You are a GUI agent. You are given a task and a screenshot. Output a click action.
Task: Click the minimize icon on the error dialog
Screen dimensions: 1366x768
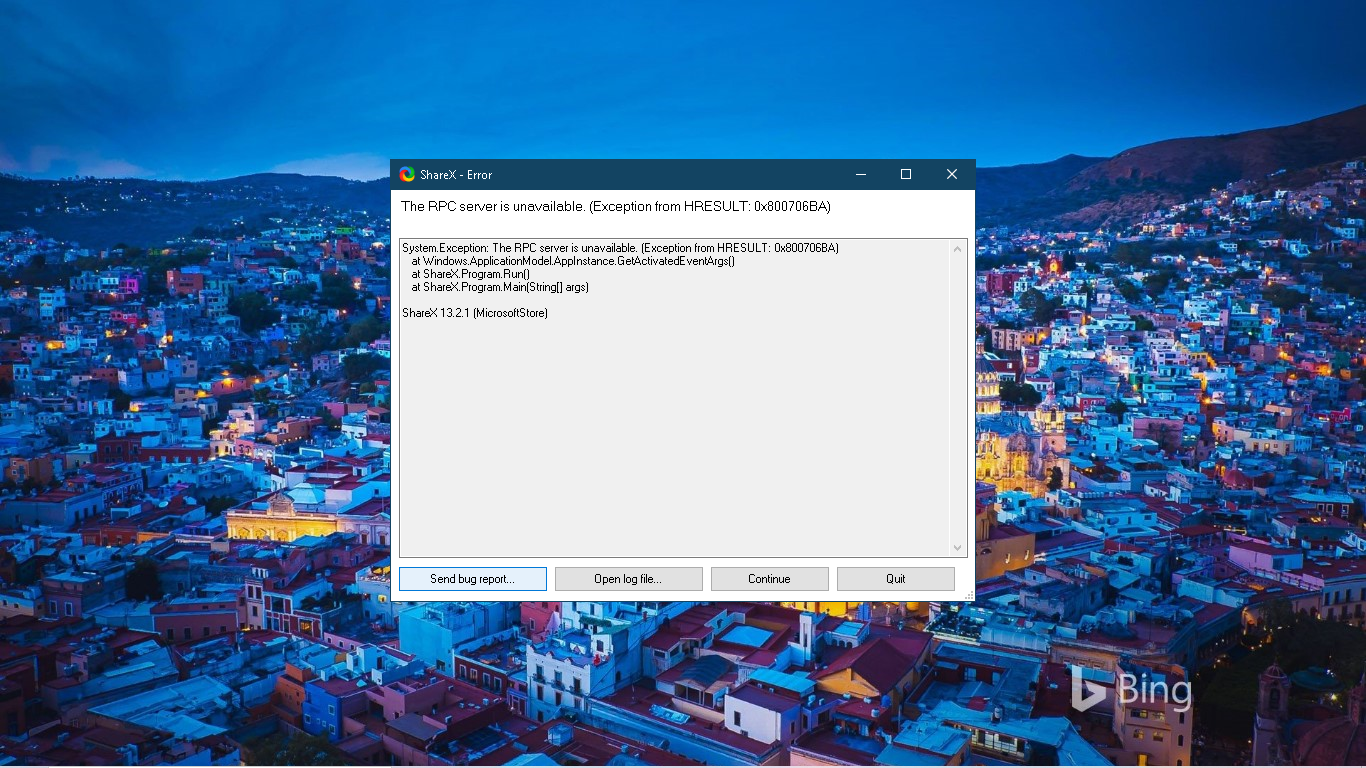(860, 174)
